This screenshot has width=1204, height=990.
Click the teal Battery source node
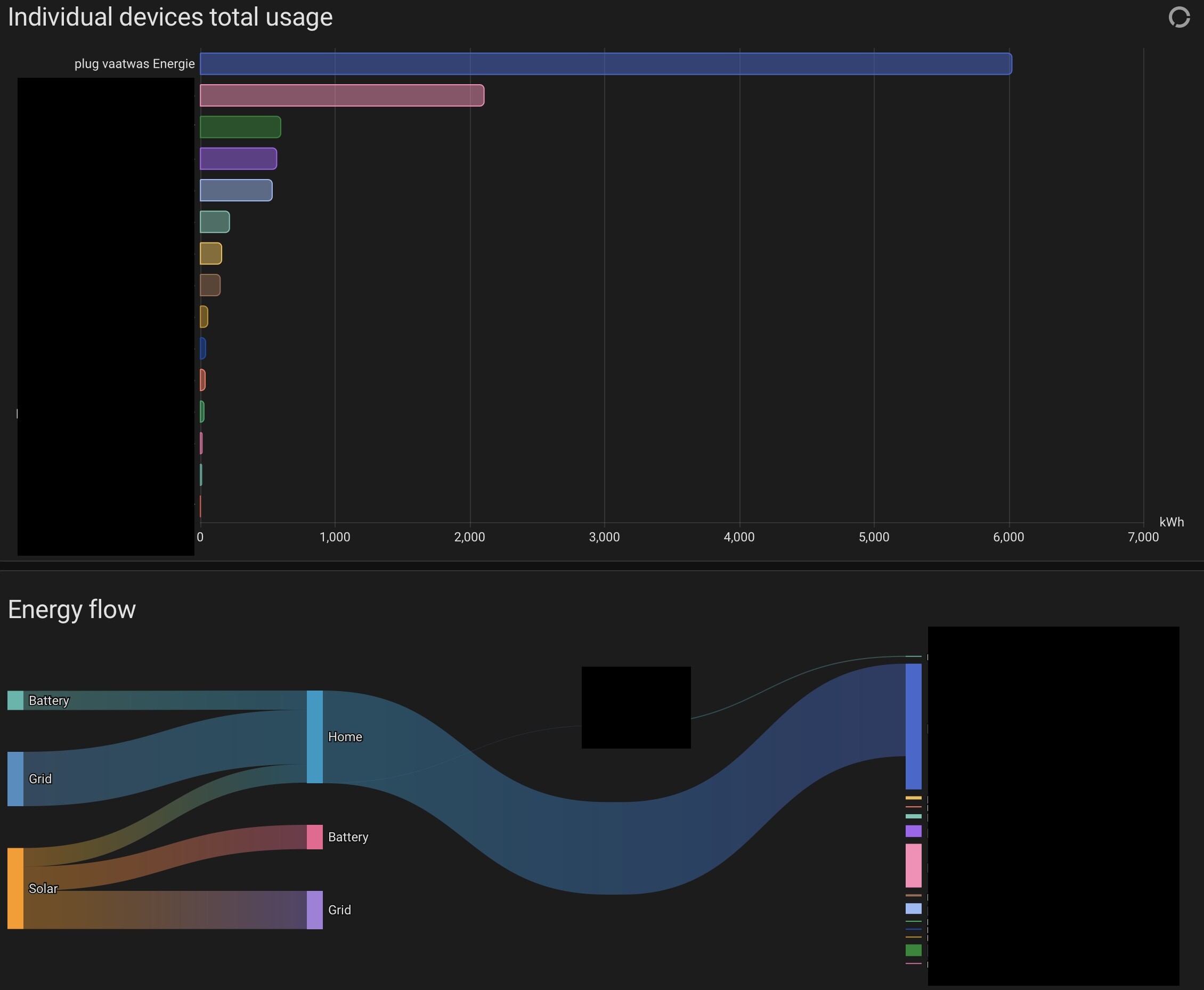tap(15, 700)
